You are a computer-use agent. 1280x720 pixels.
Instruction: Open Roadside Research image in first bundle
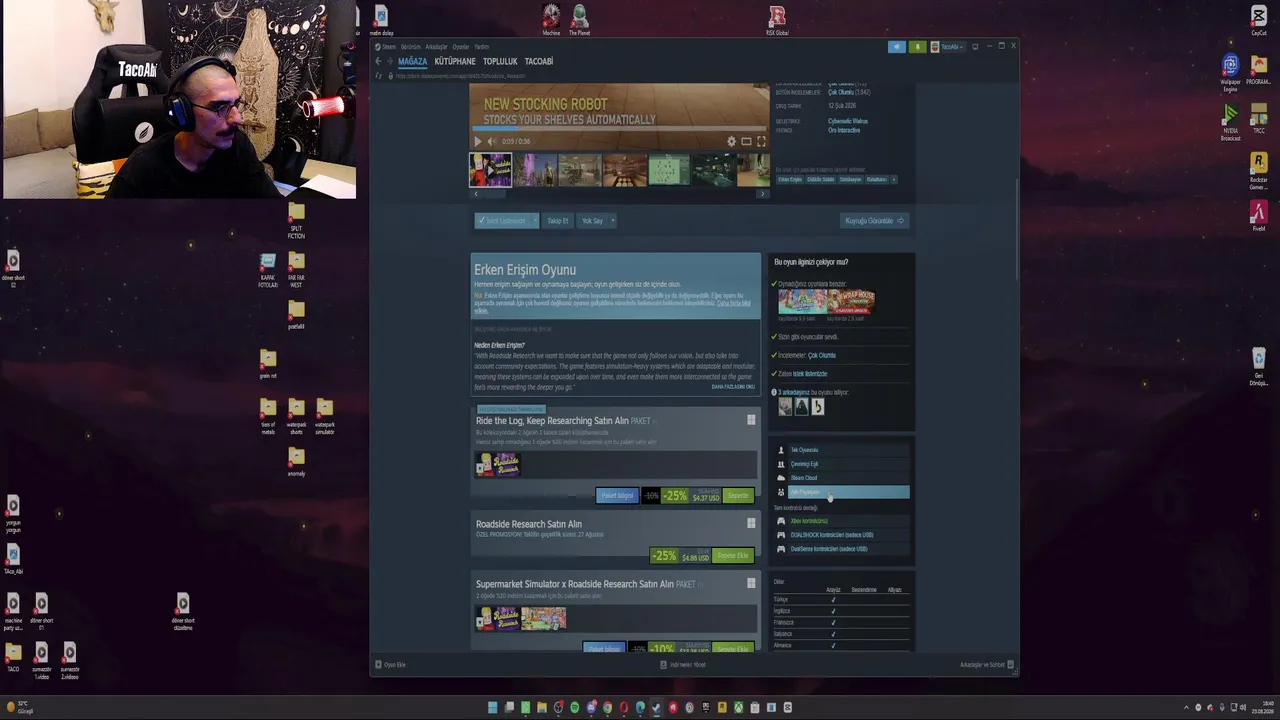[497, 465]
